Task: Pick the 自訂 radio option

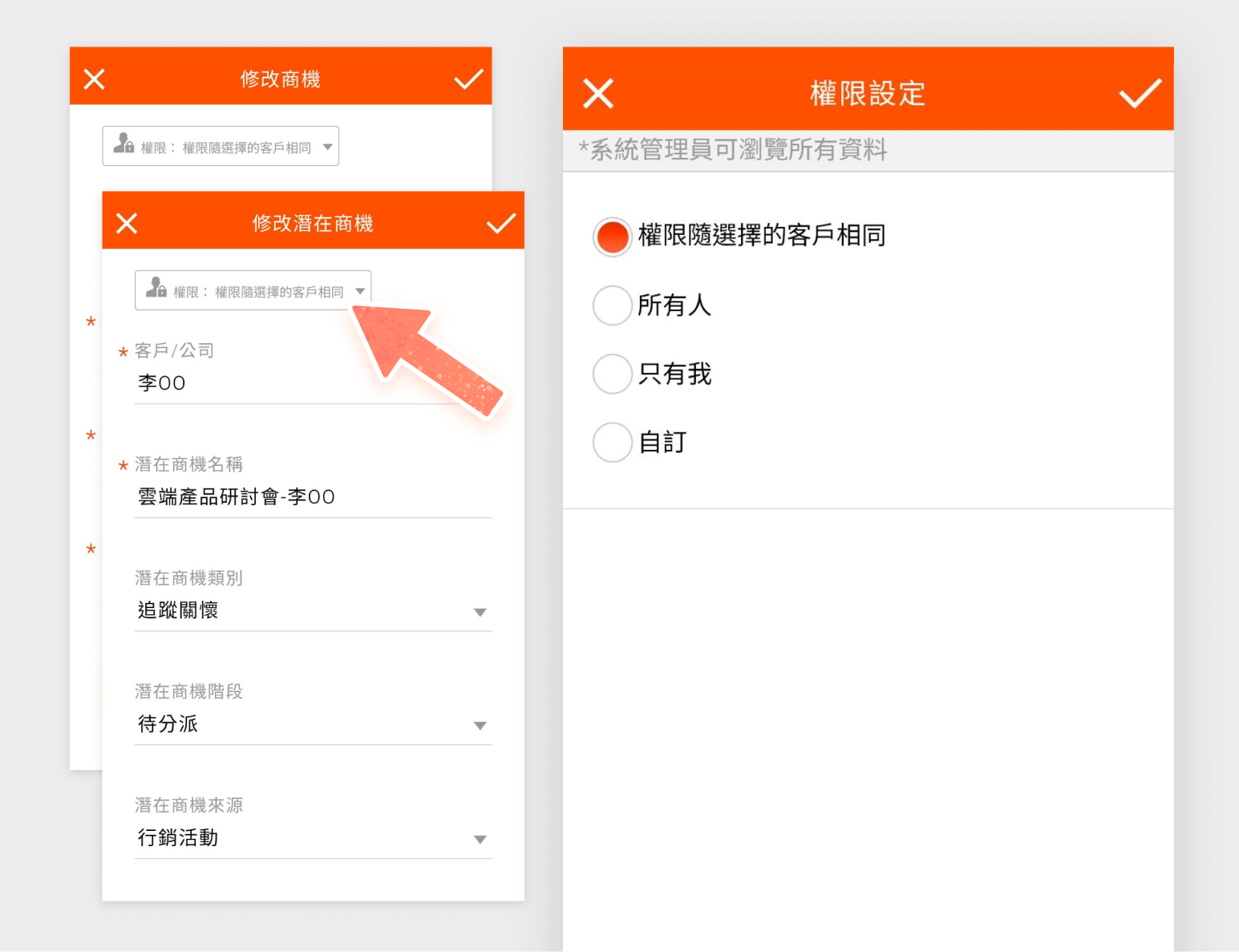Action: [613, 443]
